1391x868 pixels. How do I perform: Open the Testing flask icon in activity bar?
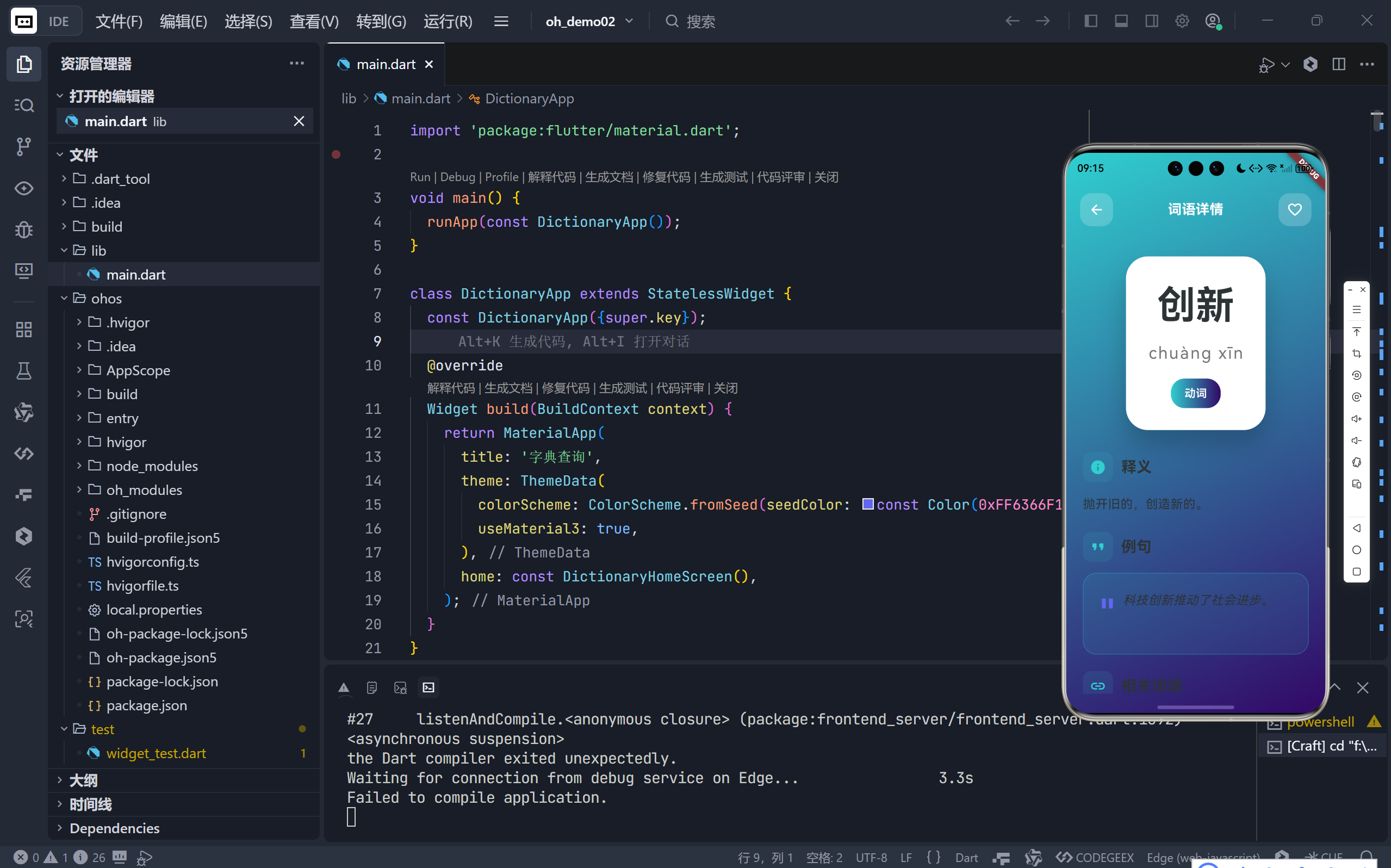tap(23, 371)
